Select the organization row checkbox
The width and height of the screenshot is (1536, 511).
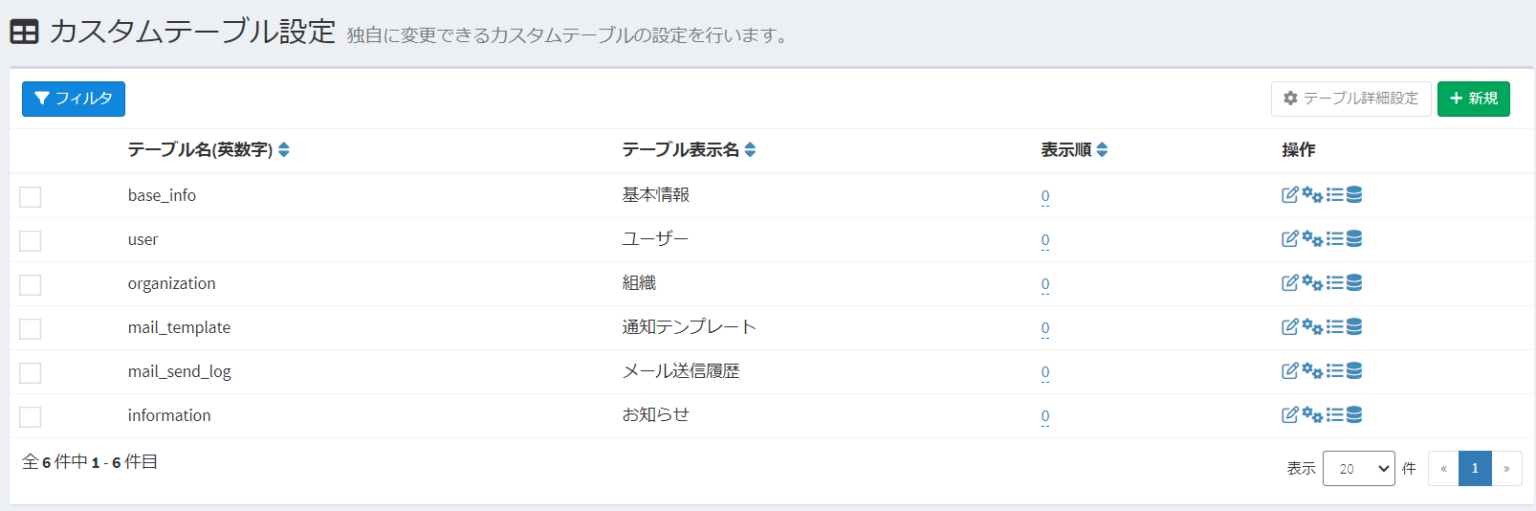point(30,285)
